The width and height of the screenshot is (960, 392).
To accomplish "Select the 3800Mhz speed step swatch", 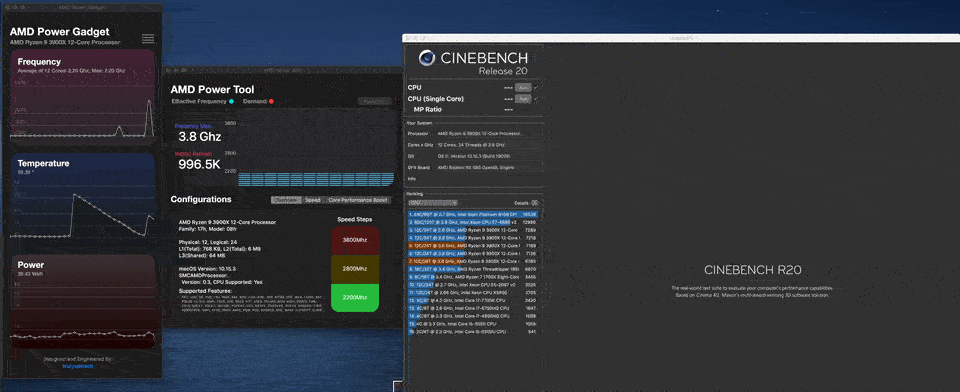I will coord(355,241).
